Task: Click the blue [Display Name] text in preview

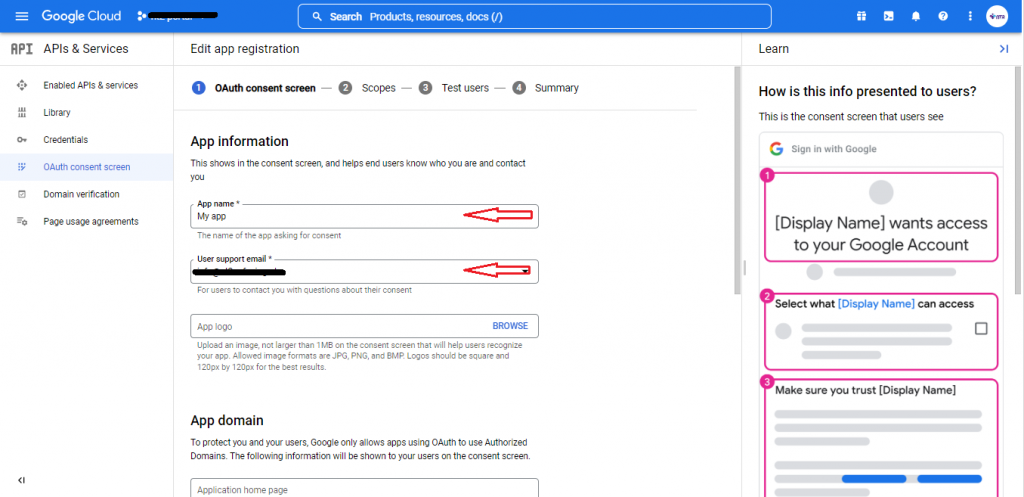Action: (x=876, y=304)
